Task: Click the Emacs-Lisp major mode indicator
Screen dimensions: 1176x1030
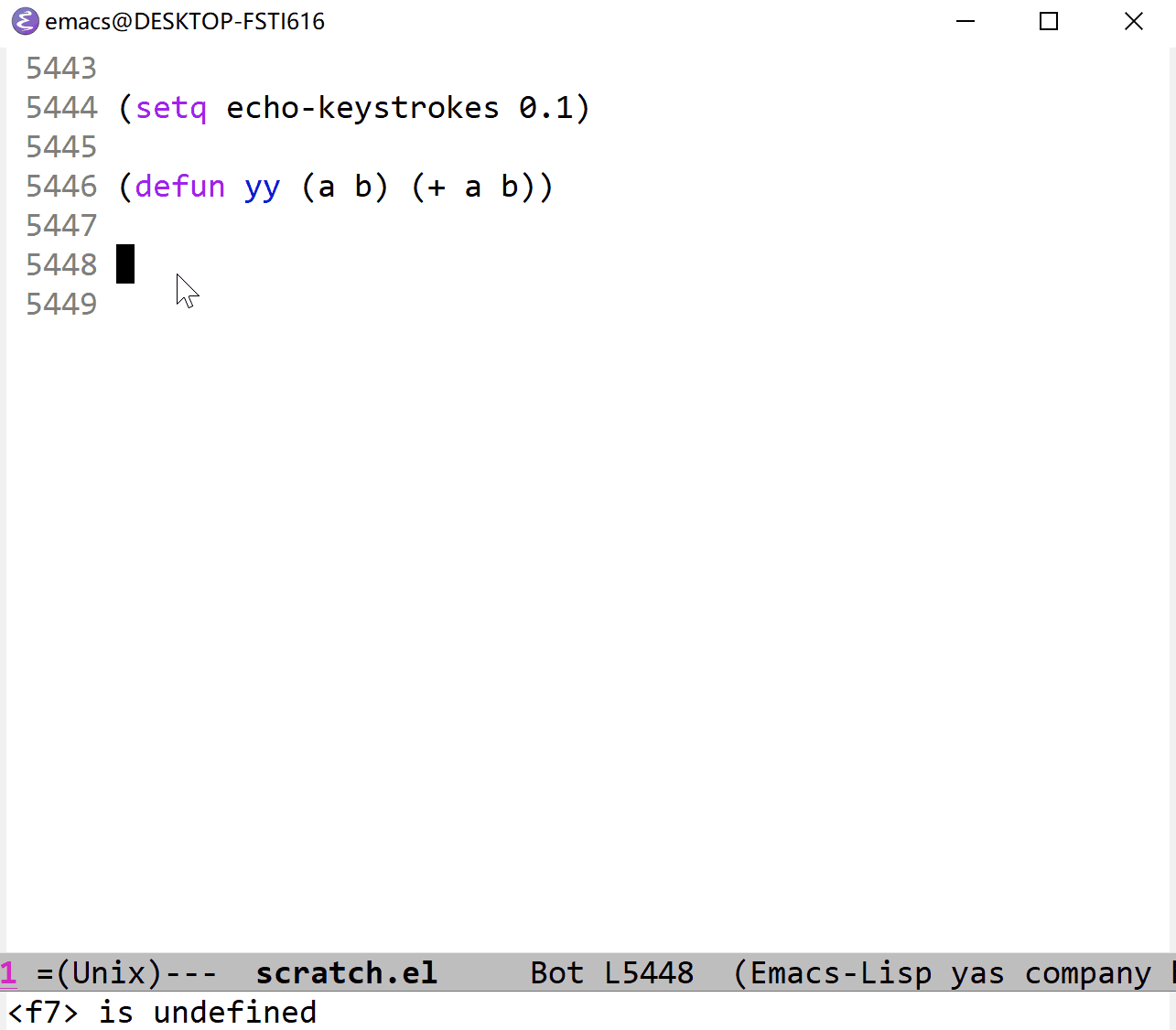Action: (841, 973)
